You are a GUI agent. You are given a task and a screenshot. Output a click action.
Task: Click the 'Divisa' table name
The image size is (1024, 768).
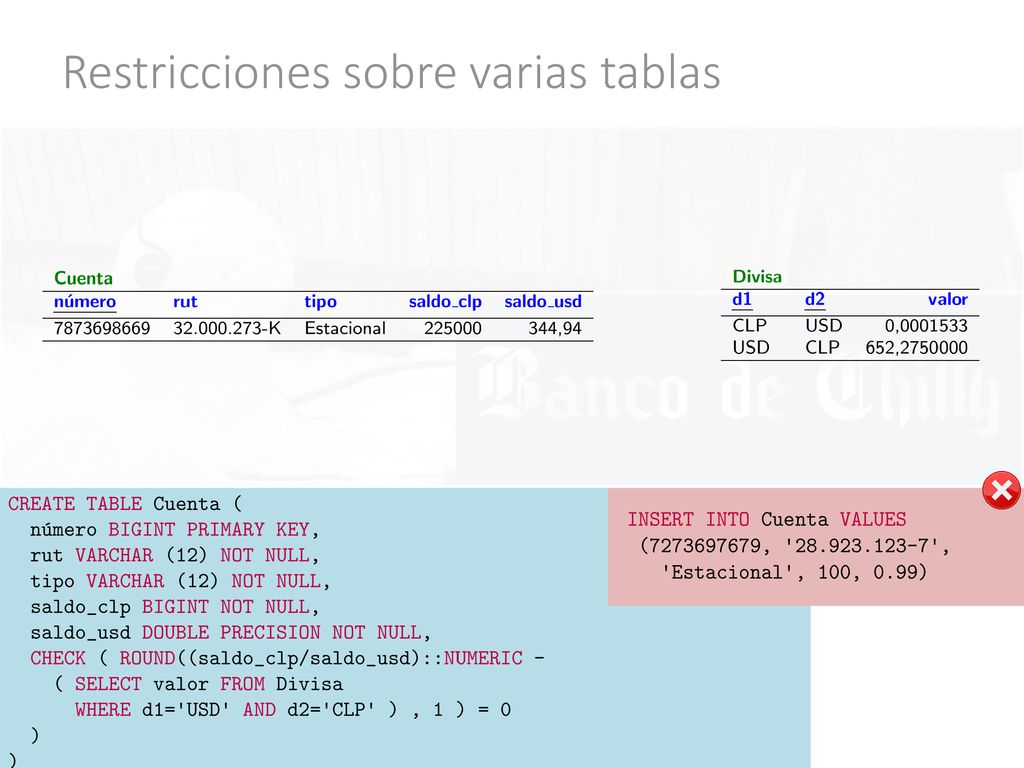tap(757, 276)
